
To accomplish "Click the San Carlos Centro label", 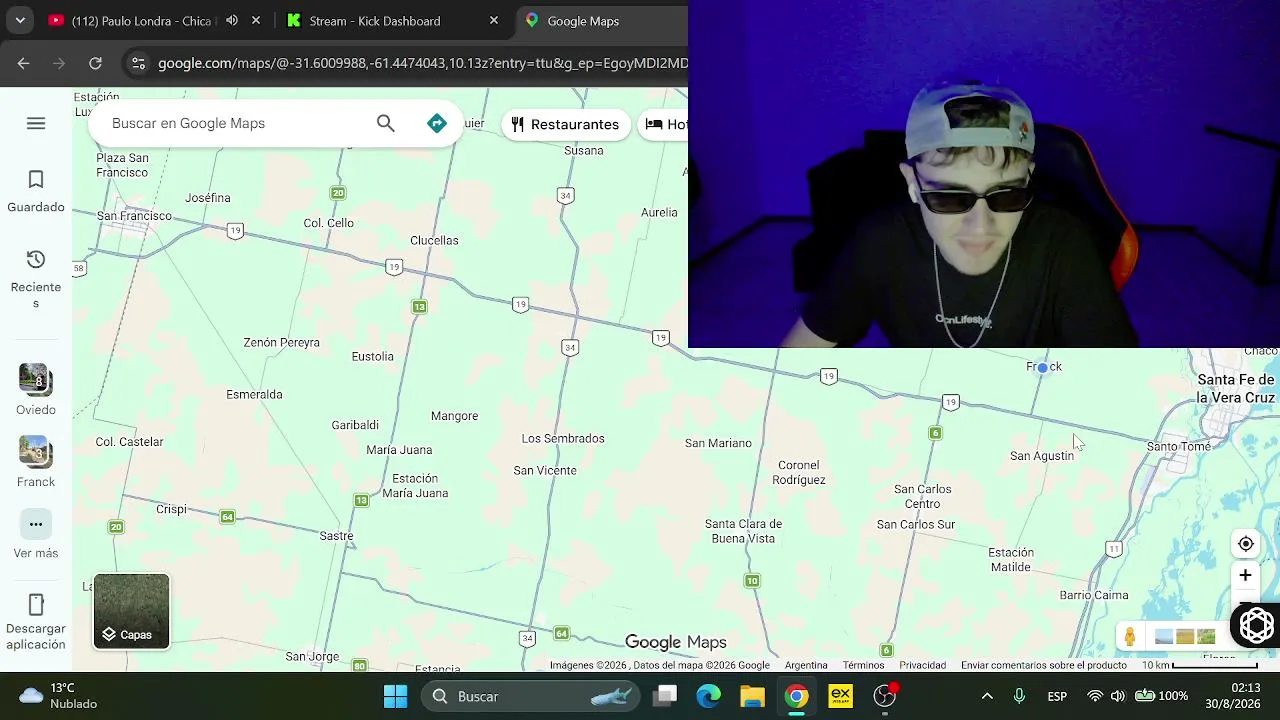I will [923, 496].
